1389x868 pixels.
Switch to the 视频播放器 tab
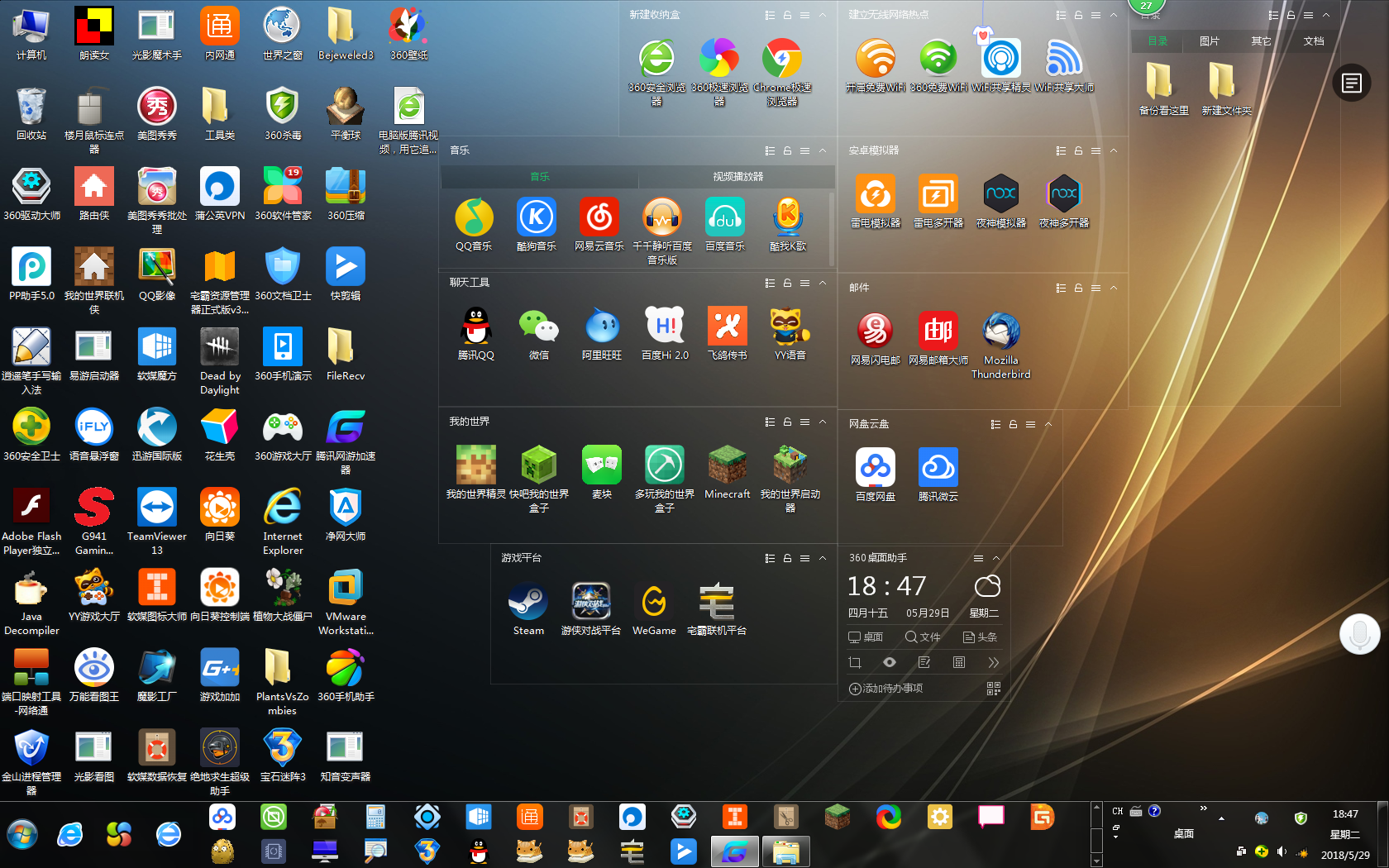point(737,177)
